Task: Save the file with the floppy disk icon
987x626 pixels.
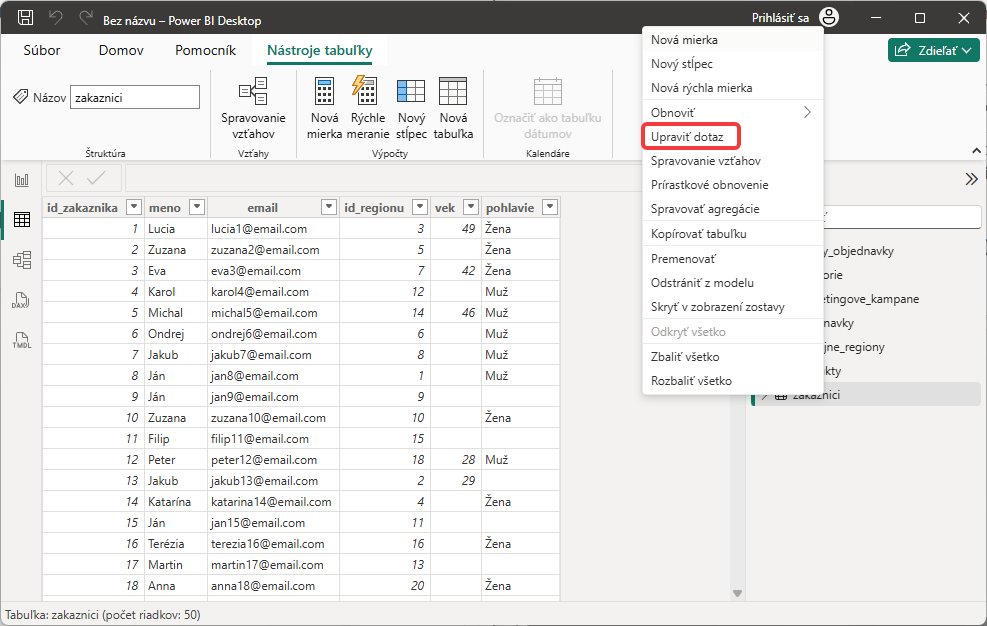Action: (x=25, y=18)
